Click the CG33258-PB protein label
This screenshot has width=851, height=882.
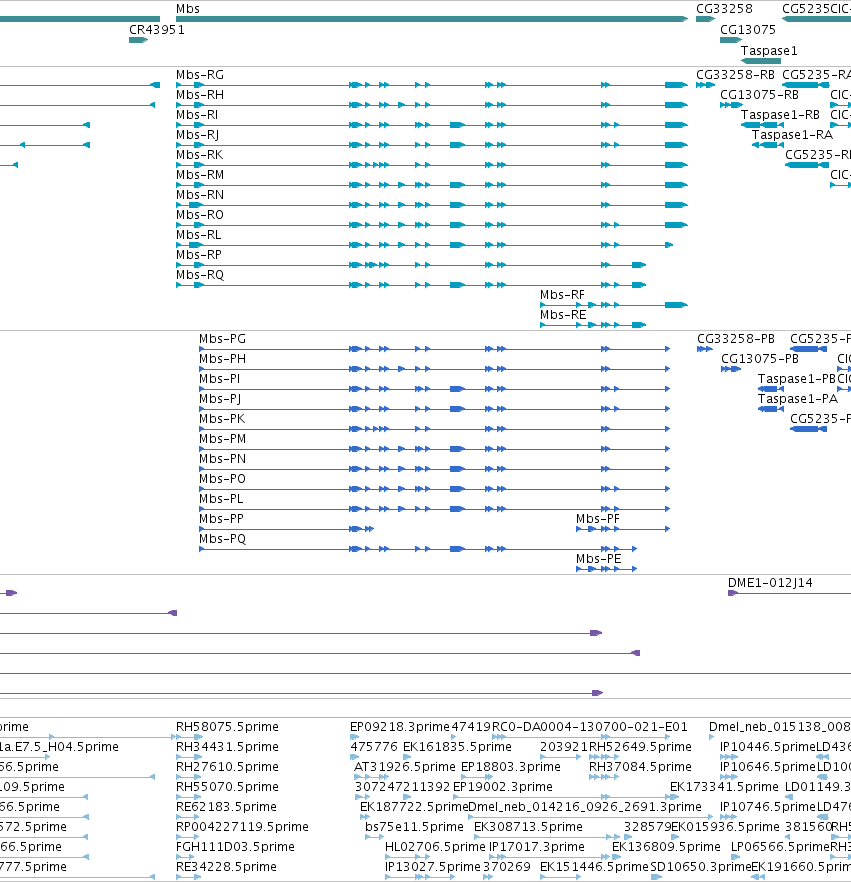(736, 339)
